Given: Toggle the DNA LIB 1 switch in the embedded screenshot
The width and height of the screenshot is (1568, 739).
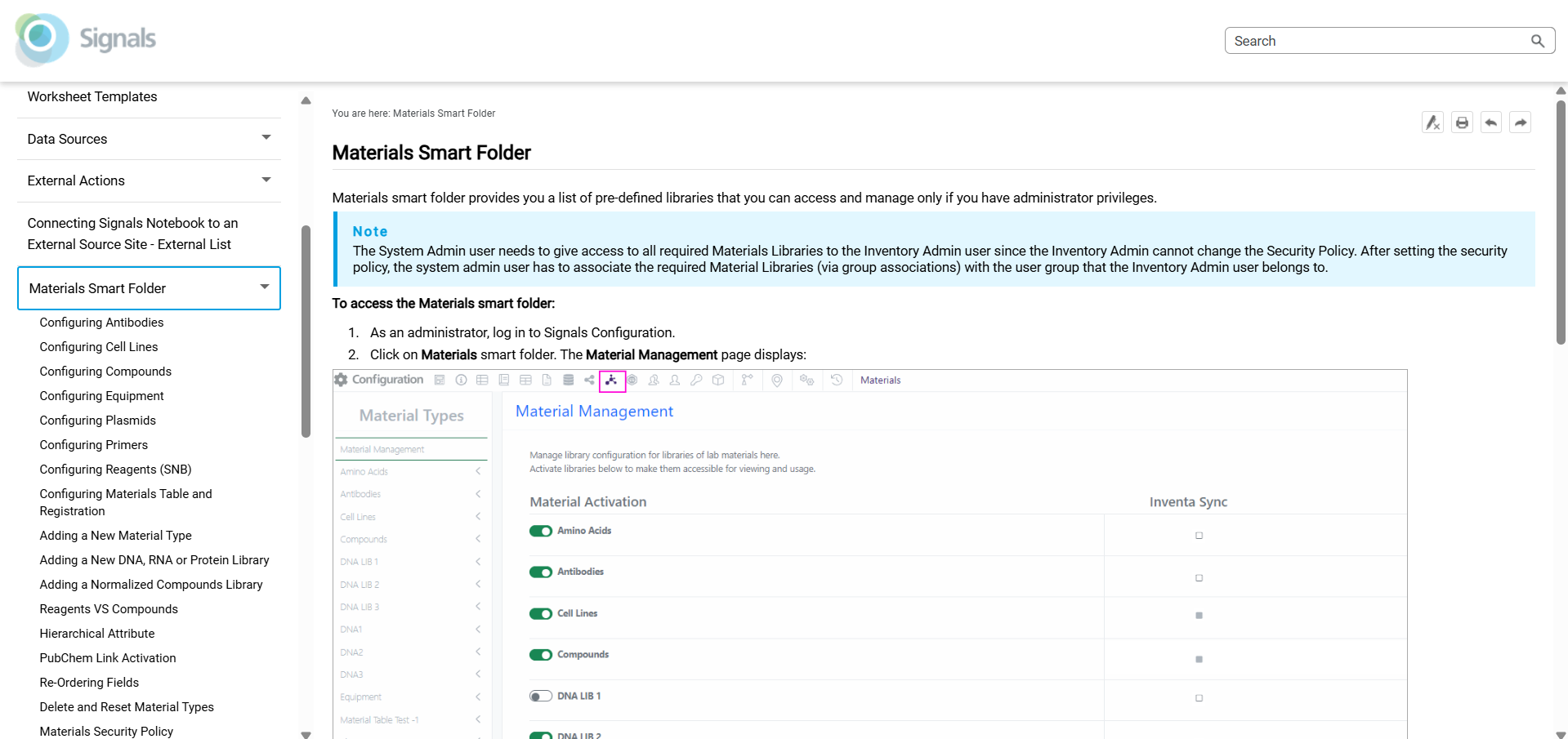Looking at the screenshot, I should (541, 697).
